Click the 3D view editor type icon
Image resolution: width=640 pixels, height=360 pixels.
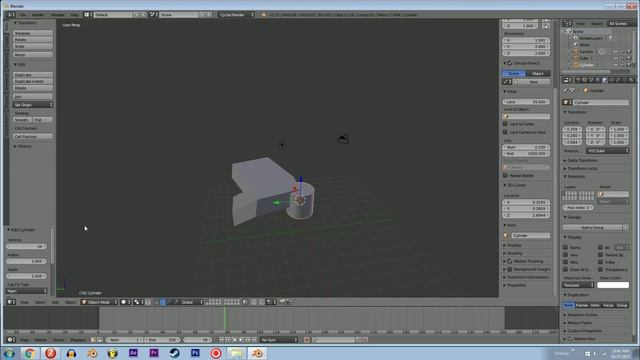point(11,302)
